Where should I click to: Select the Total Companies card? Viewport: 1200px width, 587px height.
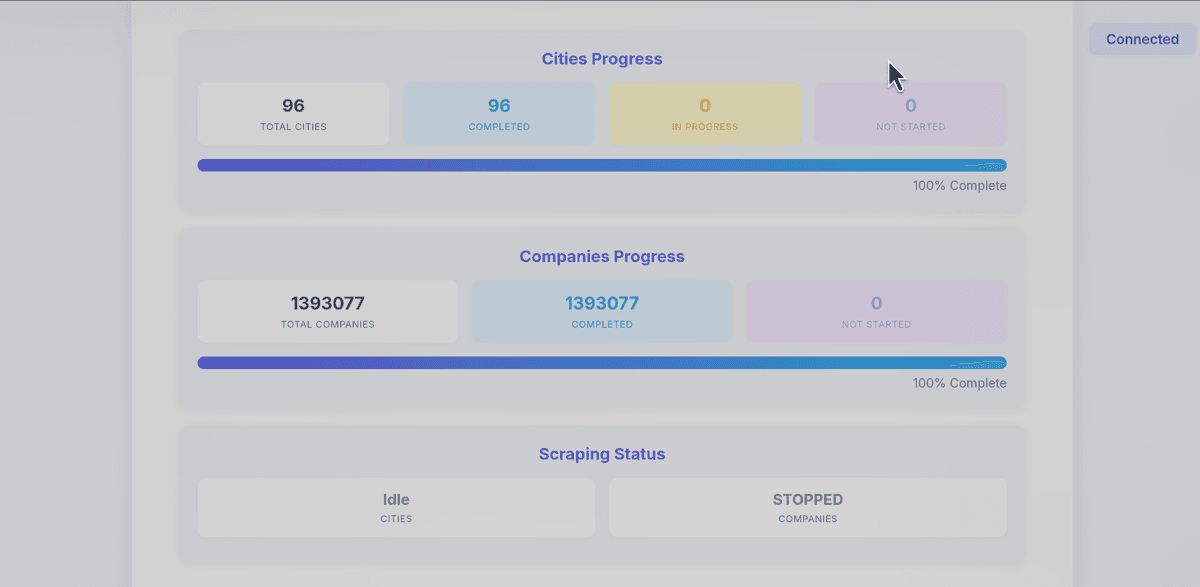tap(327, 311)
